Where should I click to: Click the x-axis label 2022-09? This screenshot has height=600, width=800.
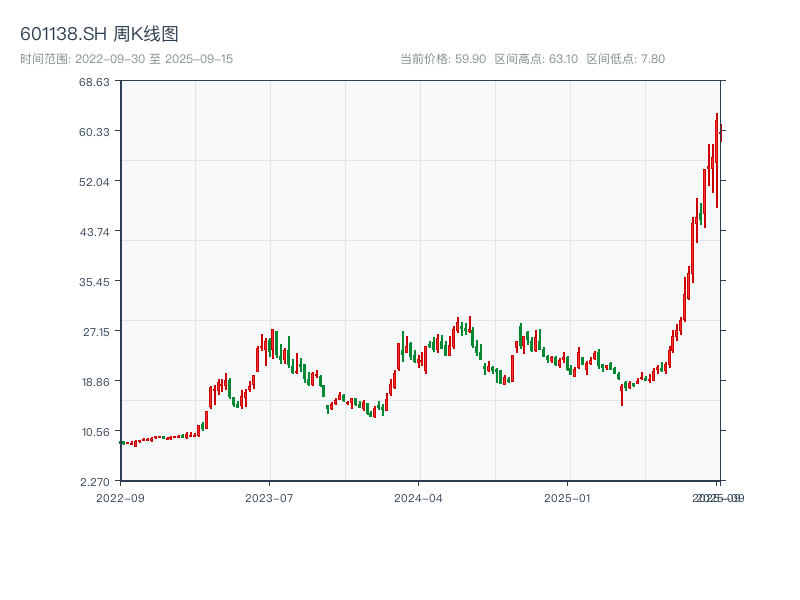pos(120,498)
